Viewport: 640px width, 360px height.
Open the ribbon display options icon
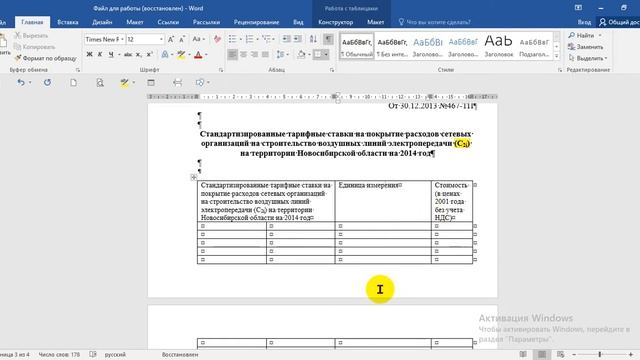point(578,8)
